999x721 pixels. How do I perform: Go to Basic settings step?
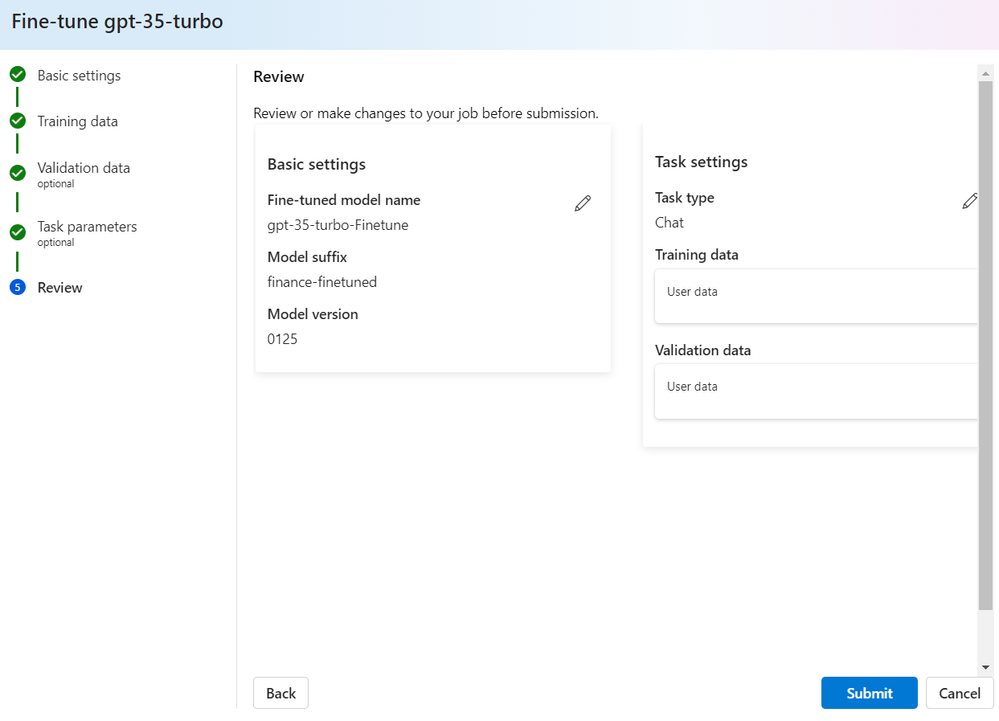[79, 75]
